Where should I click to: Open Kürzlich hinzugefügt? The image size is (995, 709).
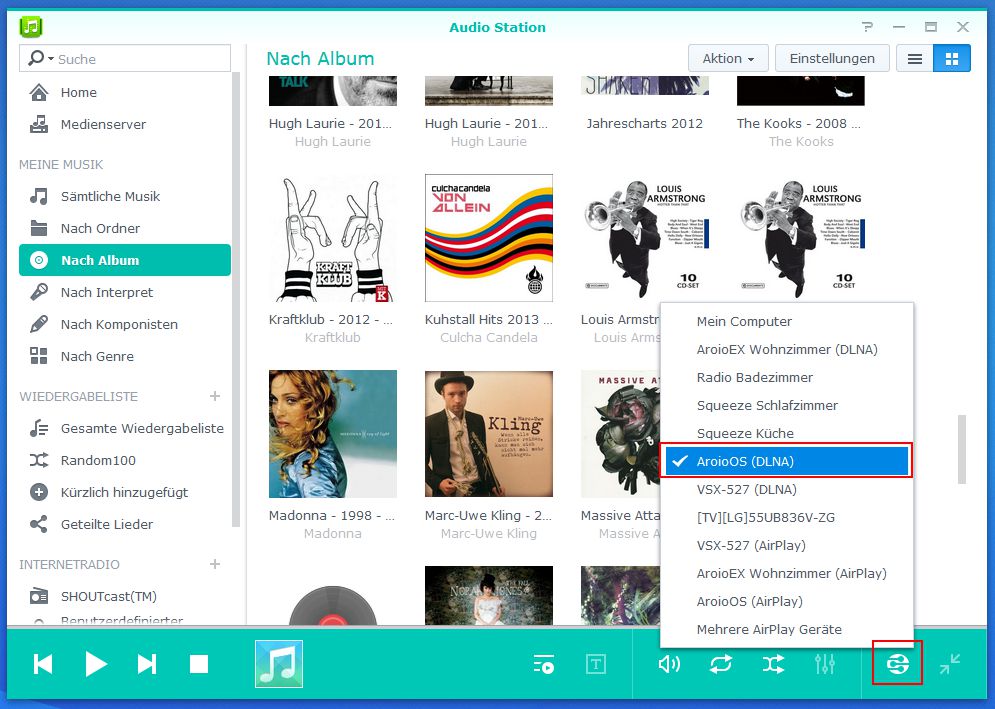tap(125, 493)
